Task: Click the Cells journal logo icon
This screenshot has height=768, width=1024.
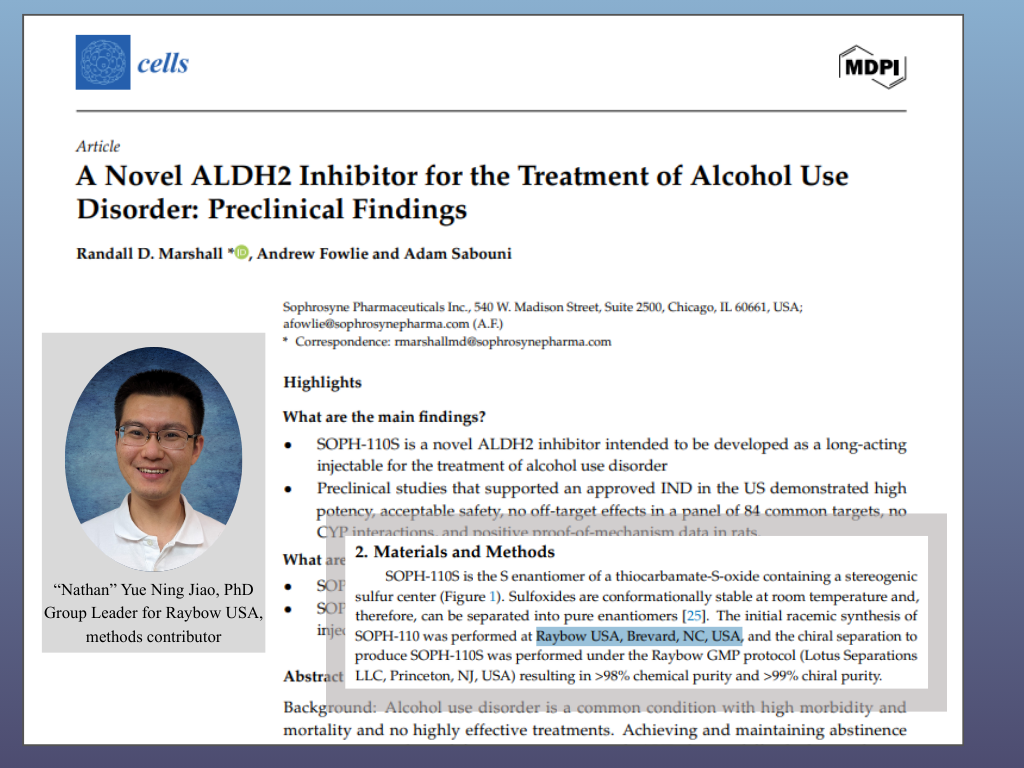Action: tap(103, 62)
